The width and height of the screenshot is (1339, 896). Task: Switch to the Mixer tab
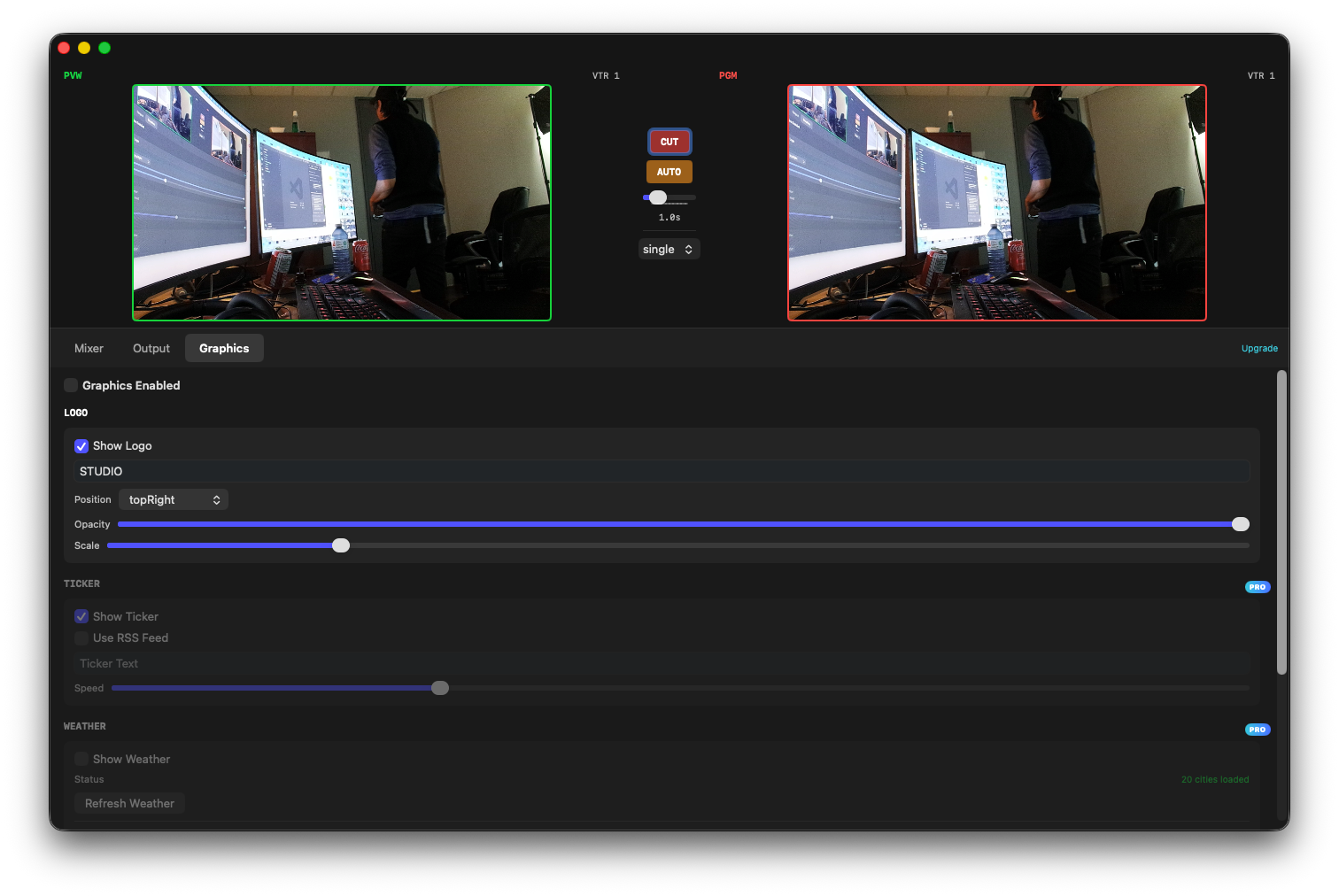89,348
